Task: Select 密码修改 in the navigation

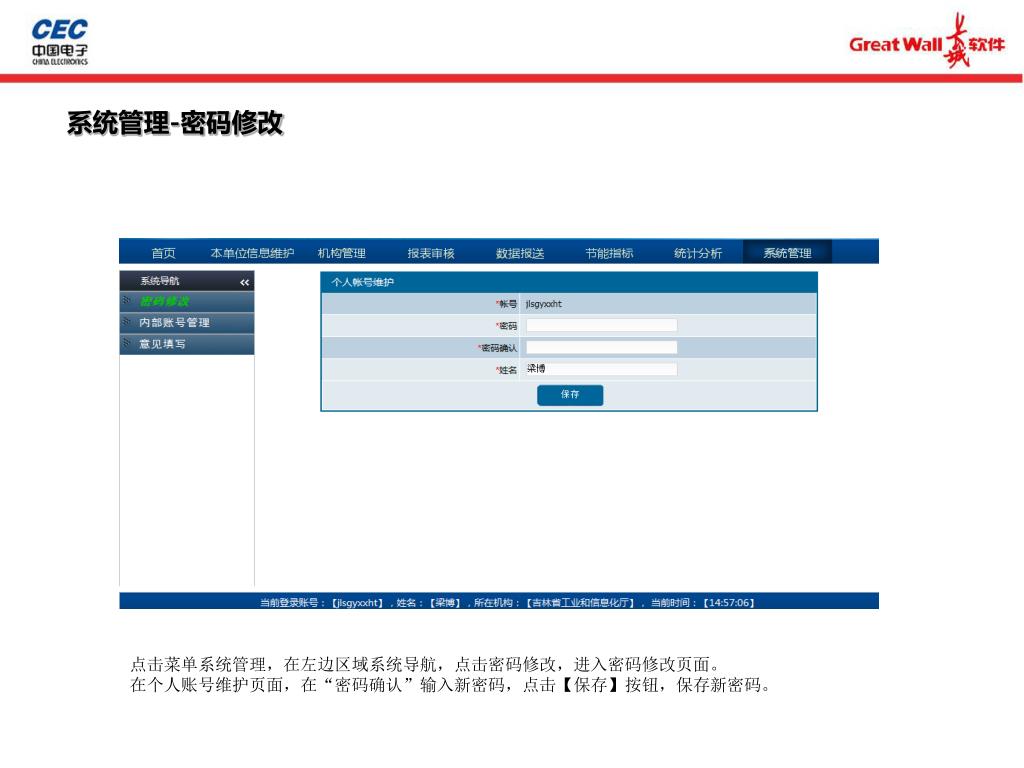Action: (165, 301)
